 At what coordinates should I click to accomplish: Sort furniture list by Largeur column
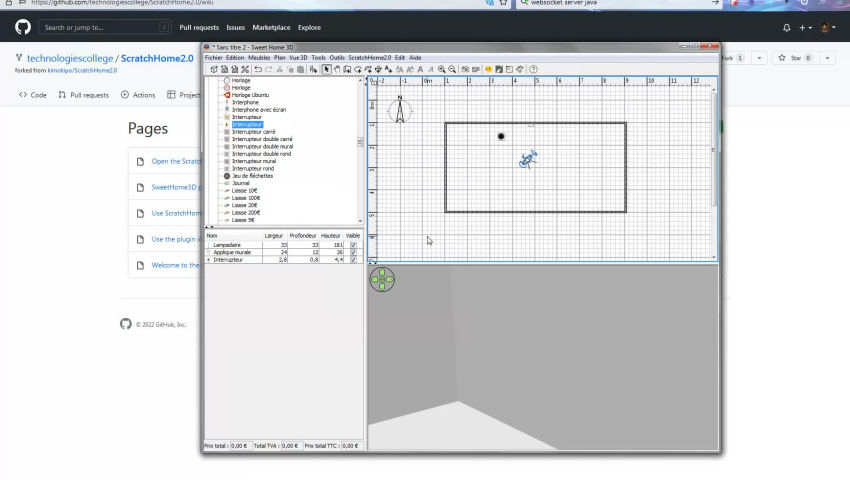(273, 236)
